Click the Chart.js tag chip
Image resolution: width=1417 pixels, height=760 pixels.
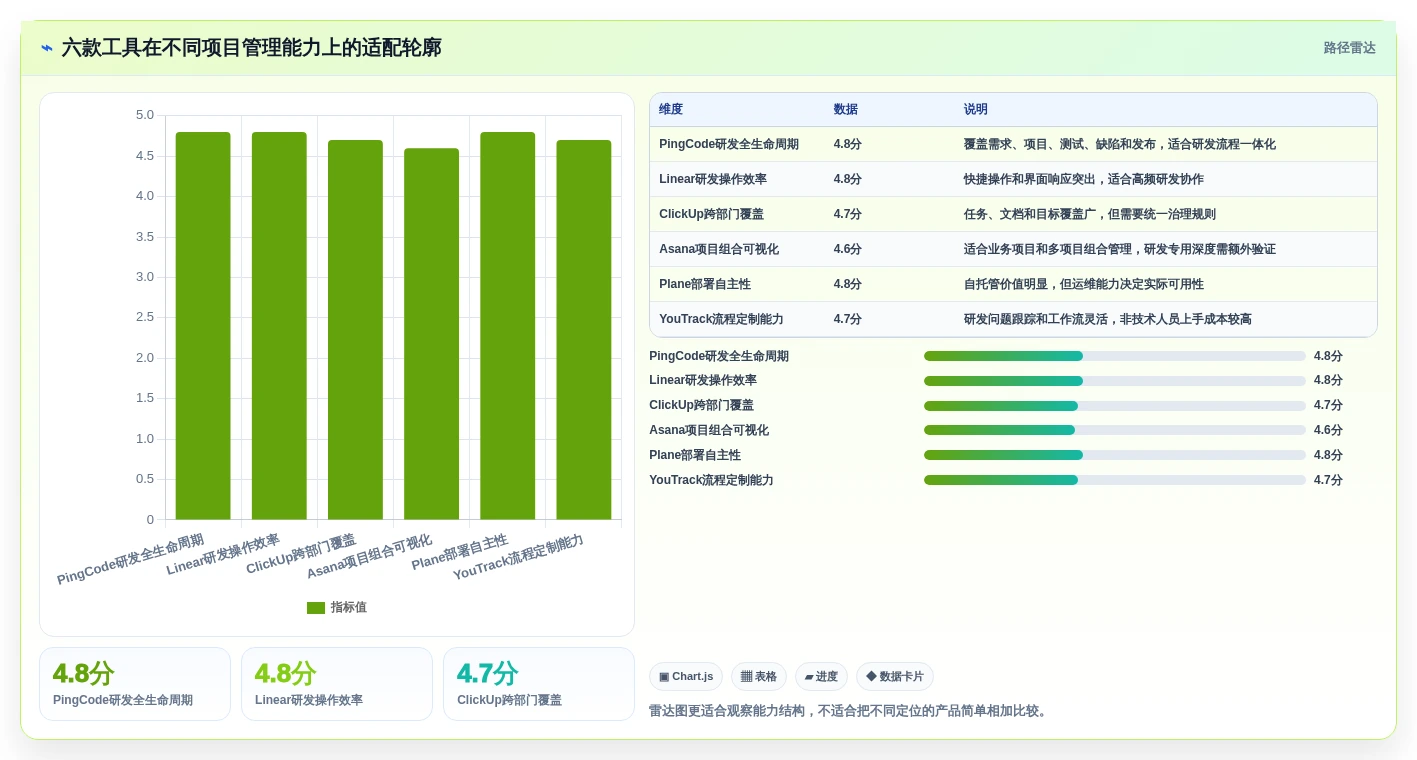pos(686,677)
